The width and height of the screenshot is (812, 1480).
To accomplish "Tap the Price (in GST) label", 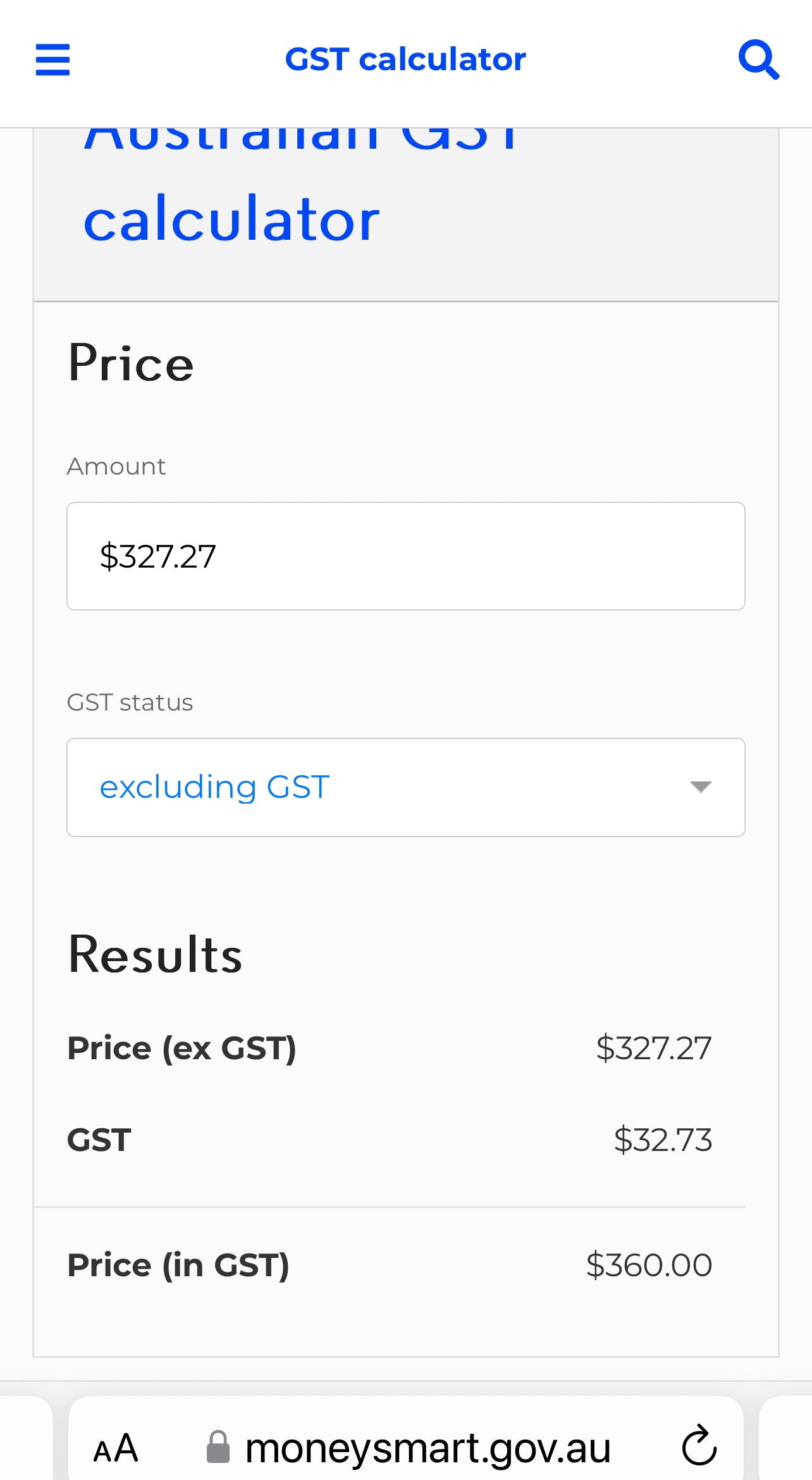I will click(178, 1265).
